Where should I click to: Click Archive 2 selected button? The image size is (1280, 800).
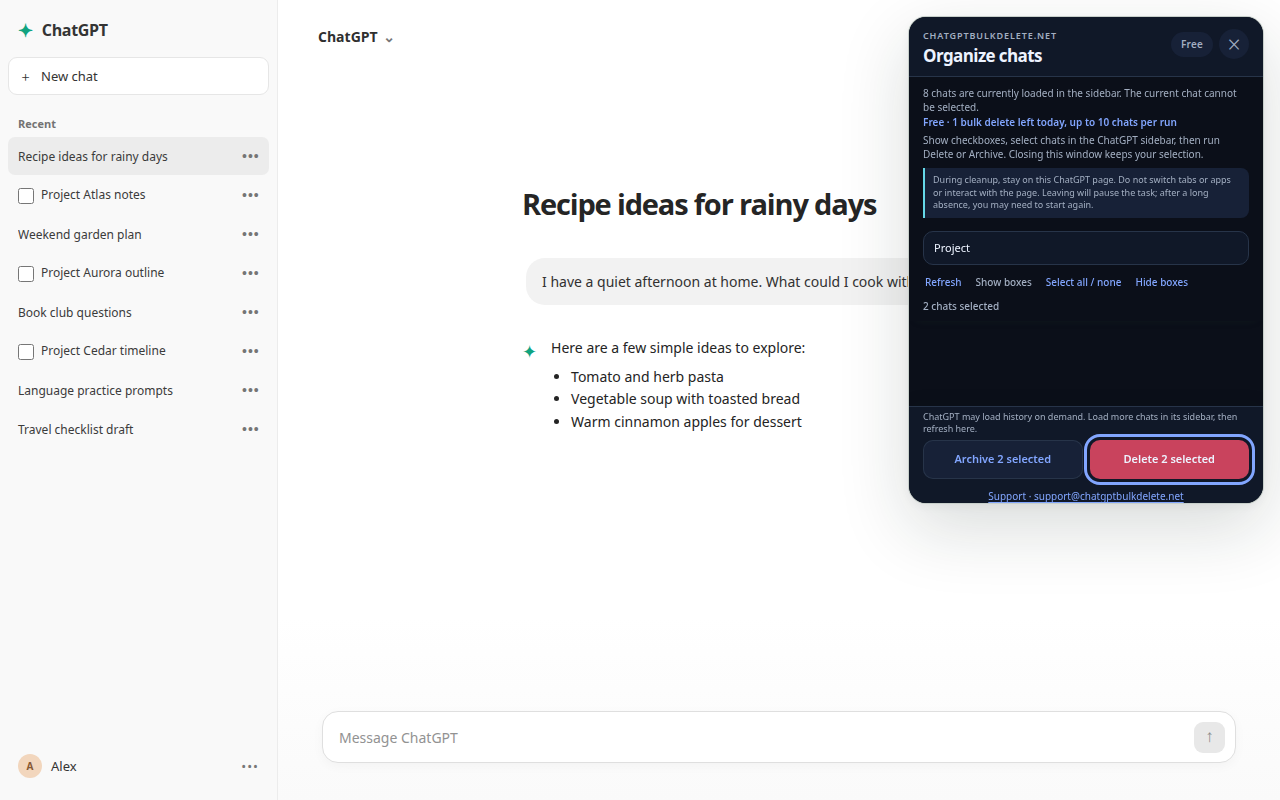[1002, 459]
